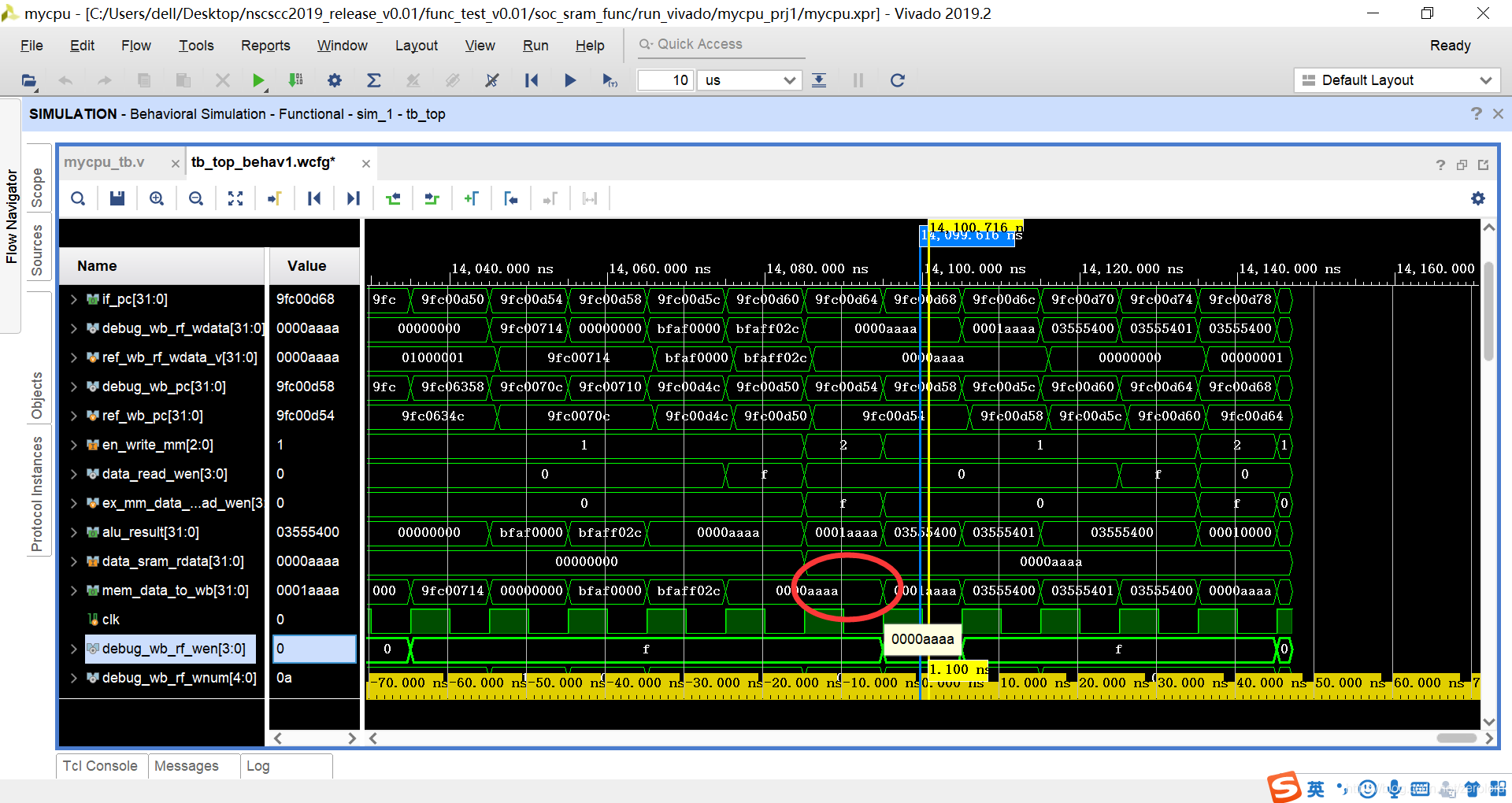1512x803 pixels.
Task: Click the Add Marker icon
Action: (x=471, y=198)
